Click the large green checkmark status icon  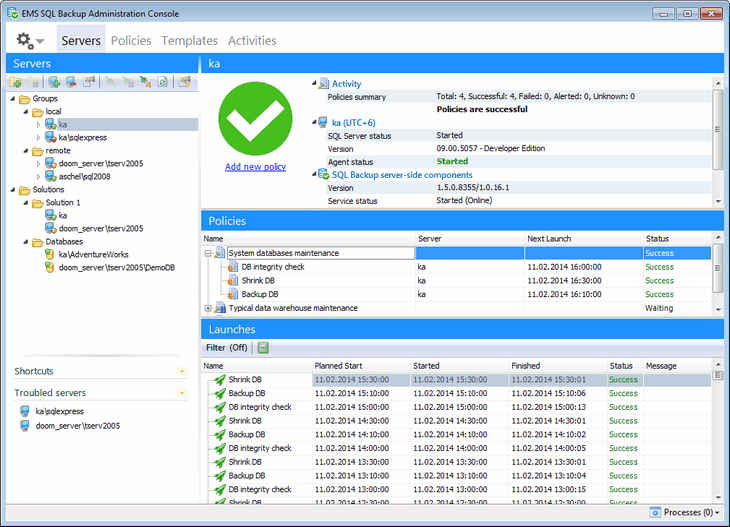(x=255, y=119)
